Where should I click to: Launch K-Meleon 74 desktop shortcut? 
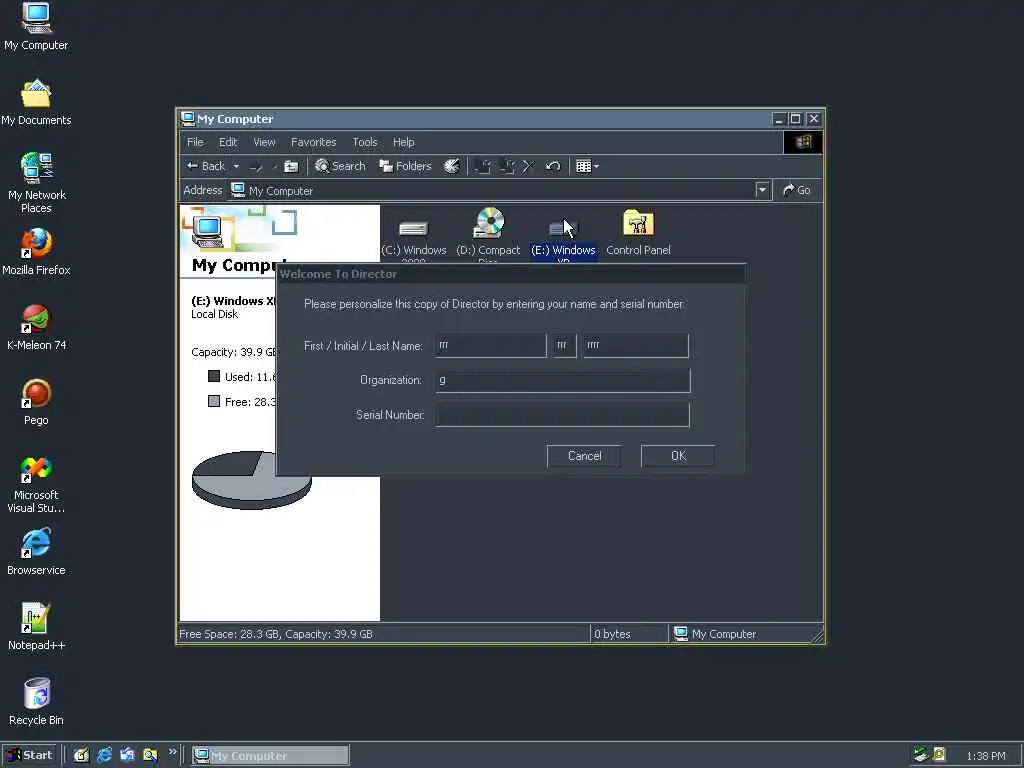tap(36, 327)
